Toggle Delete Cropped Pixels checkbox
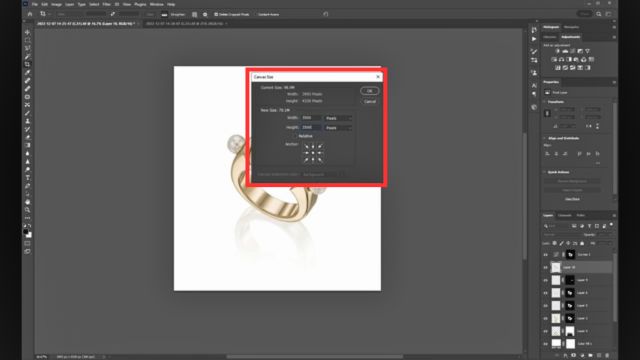Image resolution: width=640 pixels, height=360 pixels. tap(216, 14)
